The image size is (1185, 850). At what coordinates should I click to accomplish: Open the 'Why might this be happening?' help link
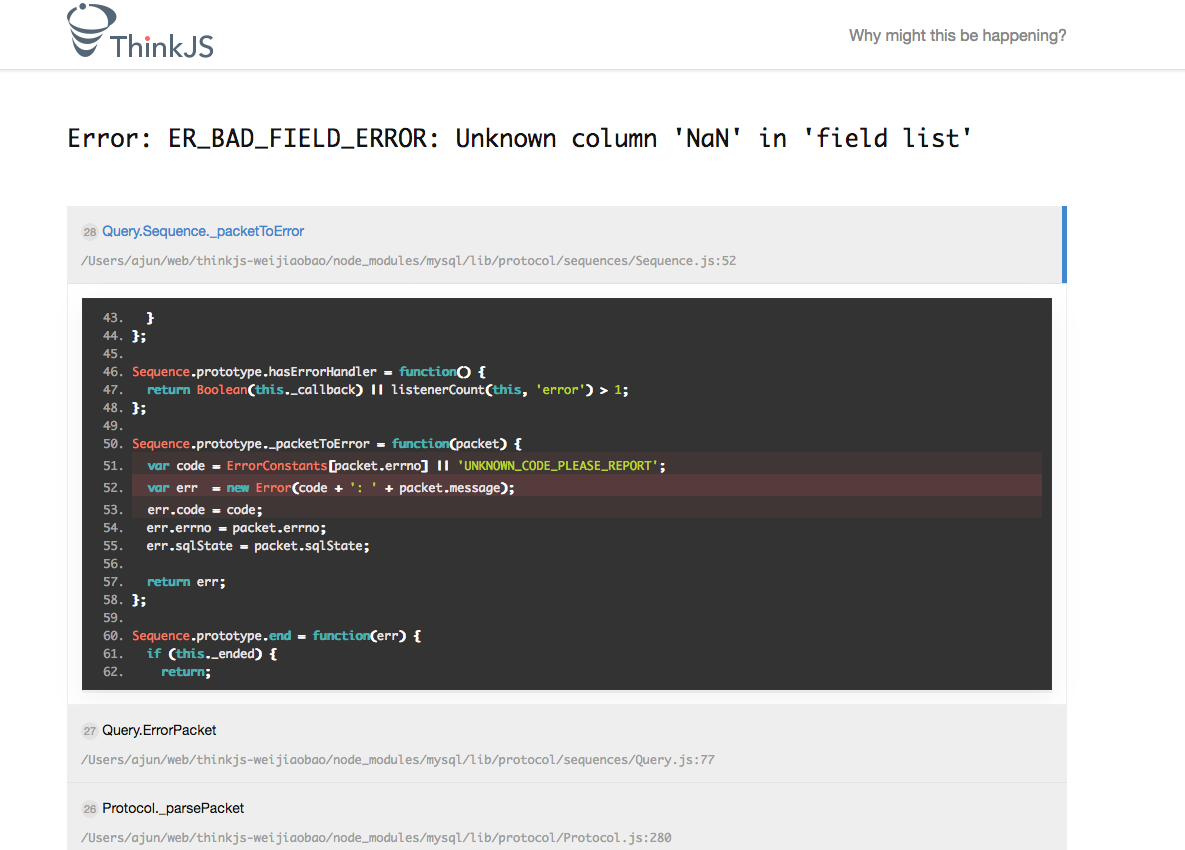(x=956, y=35)
